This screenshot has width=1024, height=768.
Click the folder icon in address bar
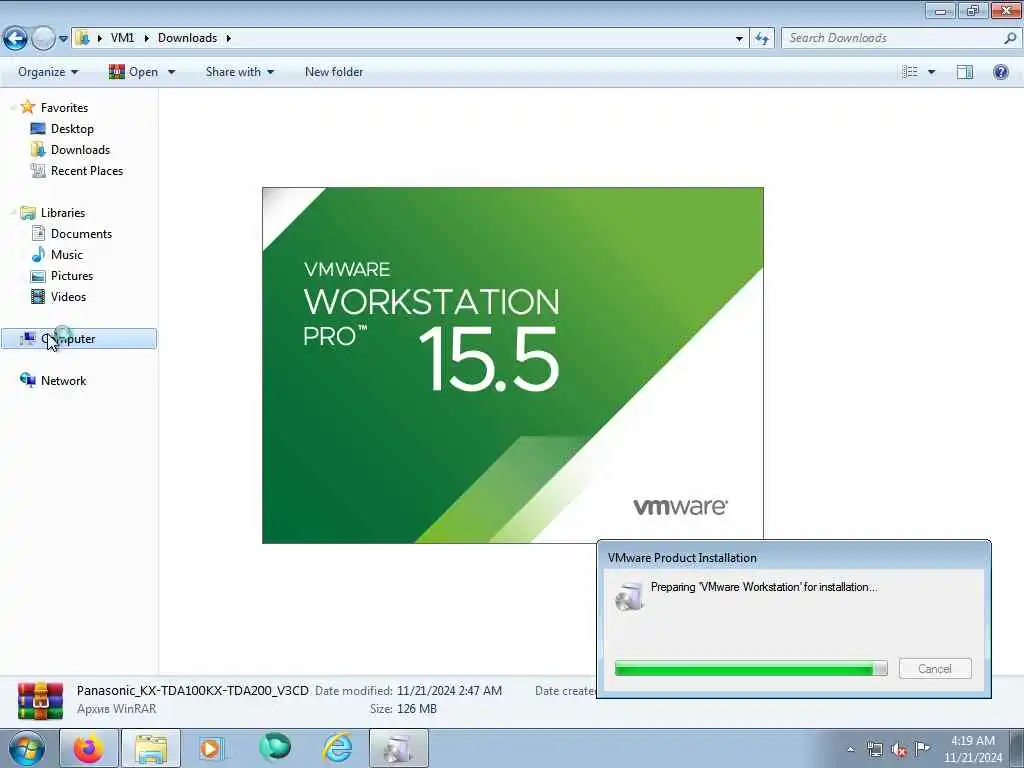coord(82,38)
